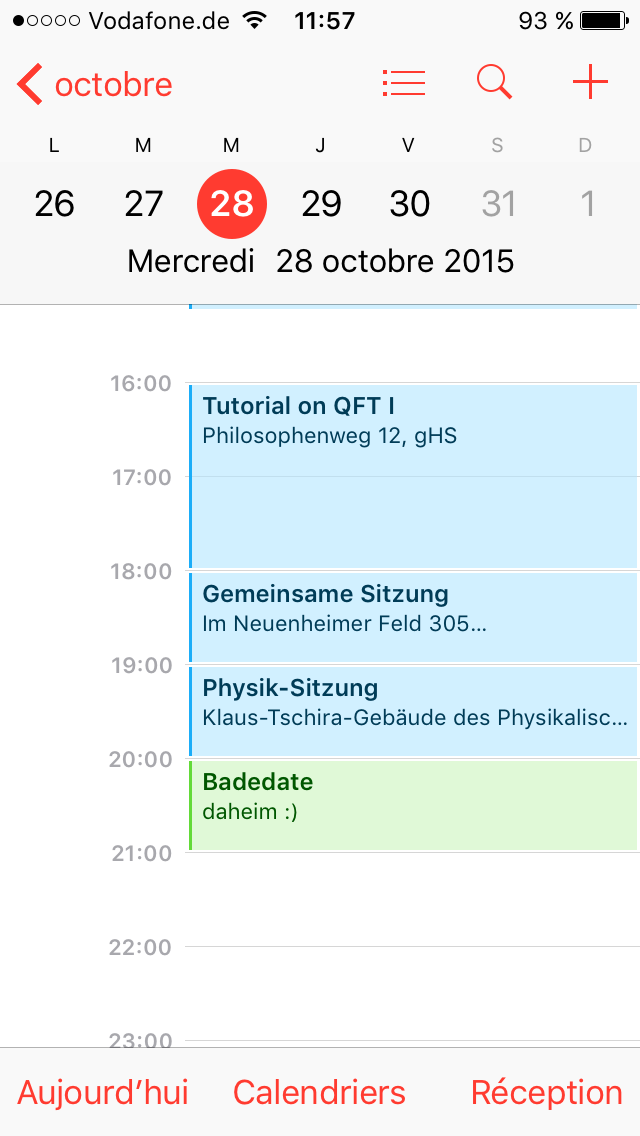This screenshot has height=1136, width=640.
Task: Tap the list view icon
Action: coord(404,83)
